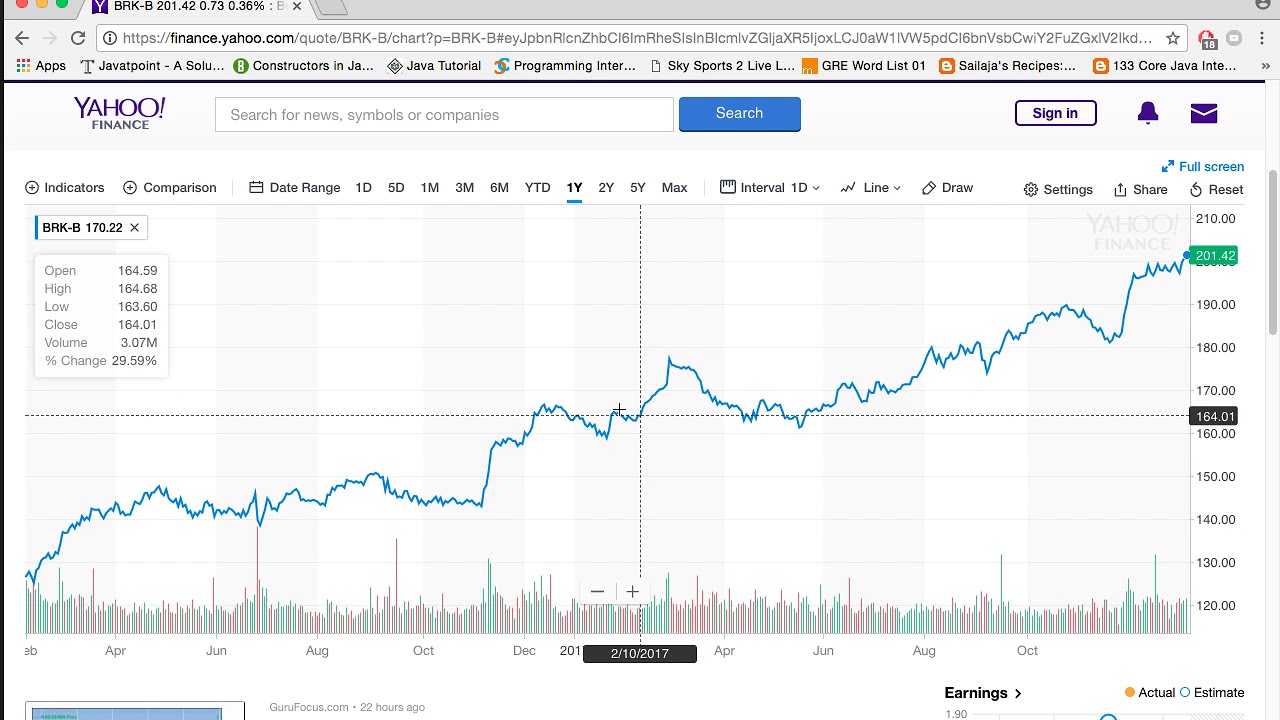The height and width of the screenshot is (720, 1280).
Task: Select 3M range
Action: pyautogui.click(x=464, y=188)
